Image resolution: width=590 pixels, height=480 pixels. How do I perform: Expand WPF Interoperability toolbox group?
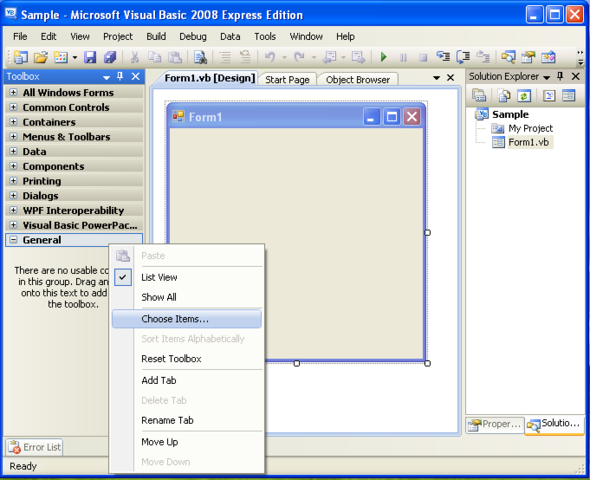[13, 210]
